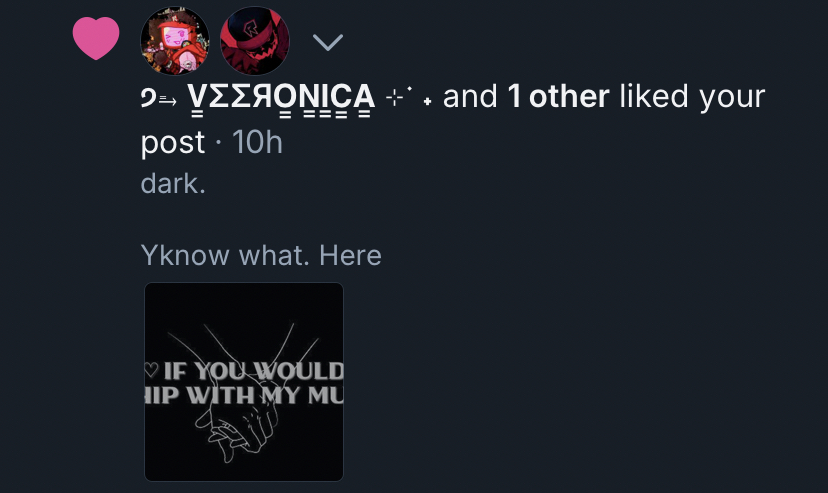Click the dot separator before 10h
Screen dimensions: 828x493
point(219,143)
